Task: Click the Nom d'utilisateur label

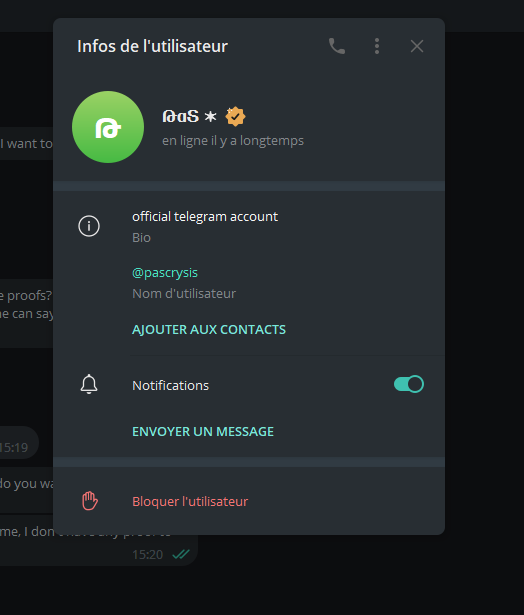Action: 184,293
